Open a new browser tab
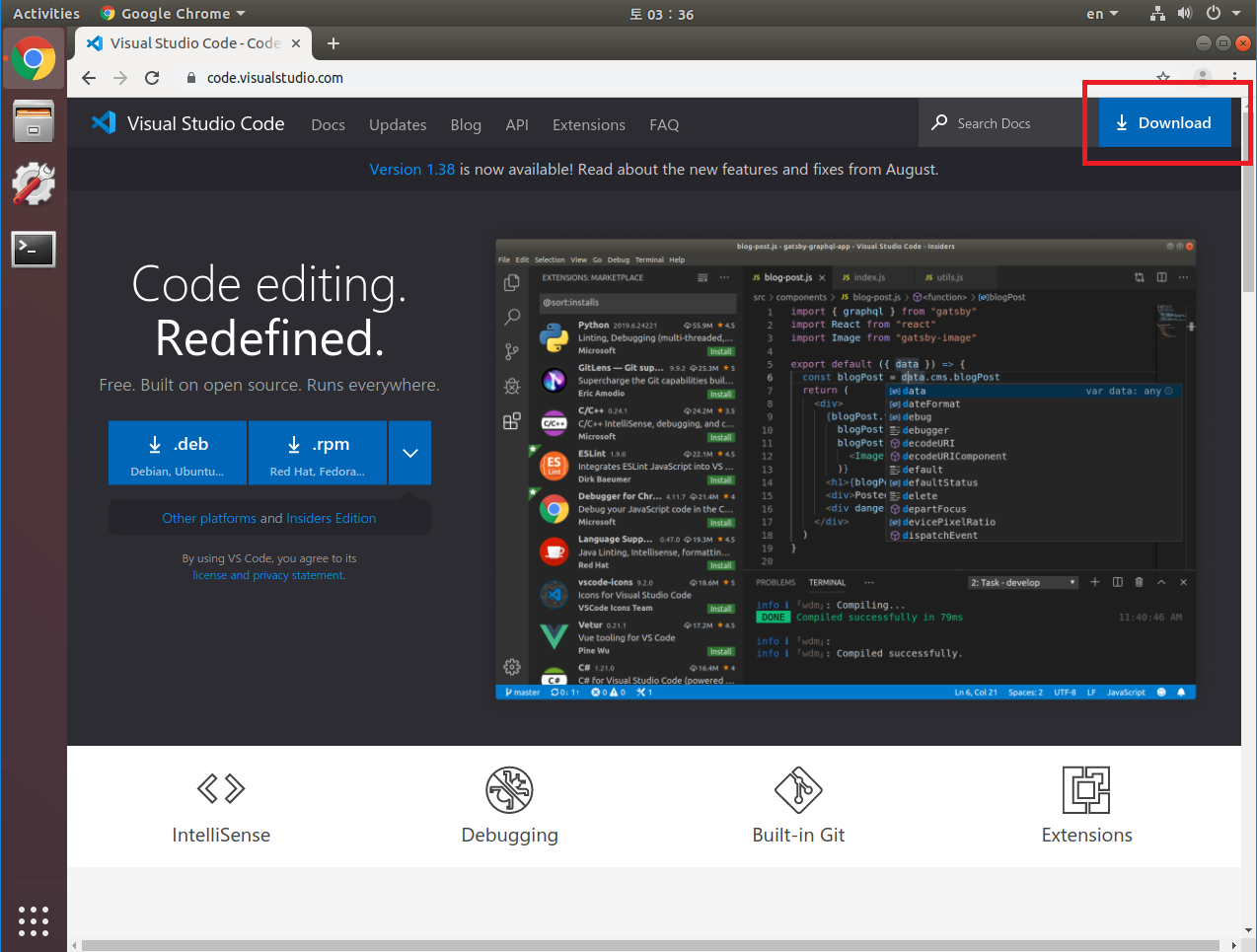Image resolution: width=1257 pixels, height=952 pixels. tap(333, 43)
